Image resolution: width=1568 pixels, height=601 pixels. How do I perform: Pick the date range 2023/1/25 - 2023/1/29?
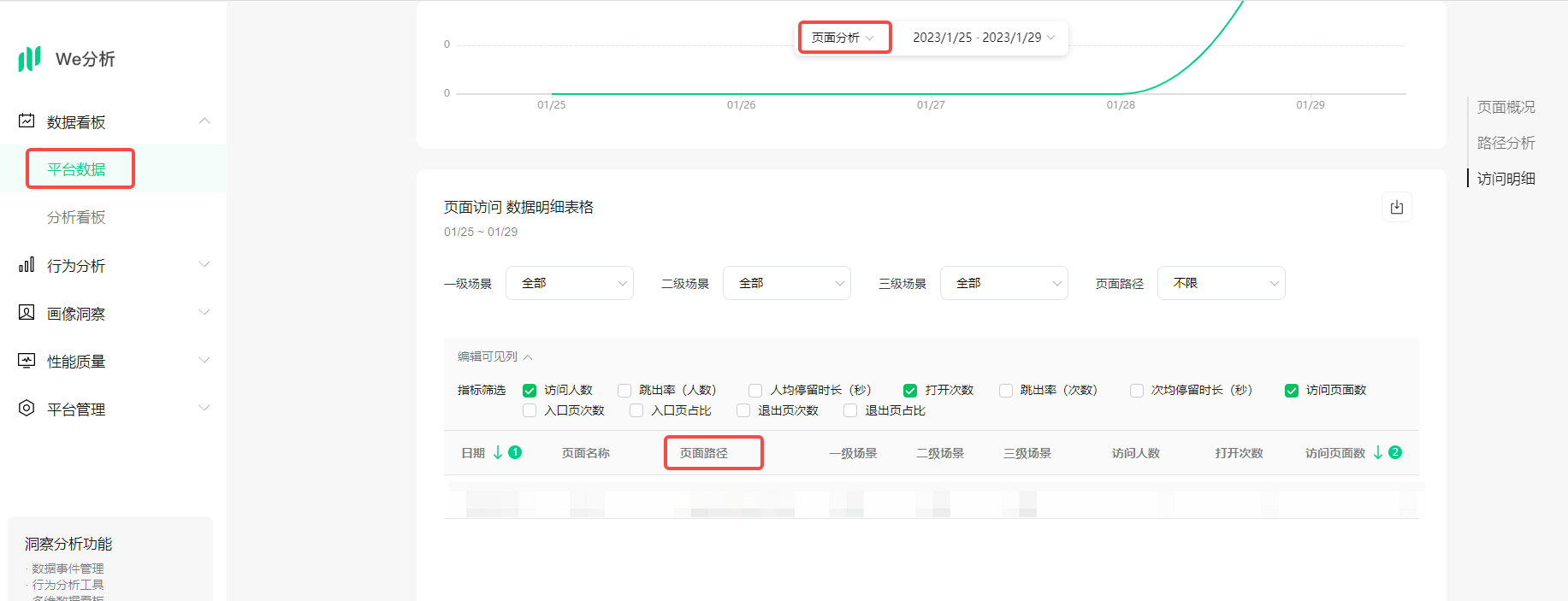983,38
